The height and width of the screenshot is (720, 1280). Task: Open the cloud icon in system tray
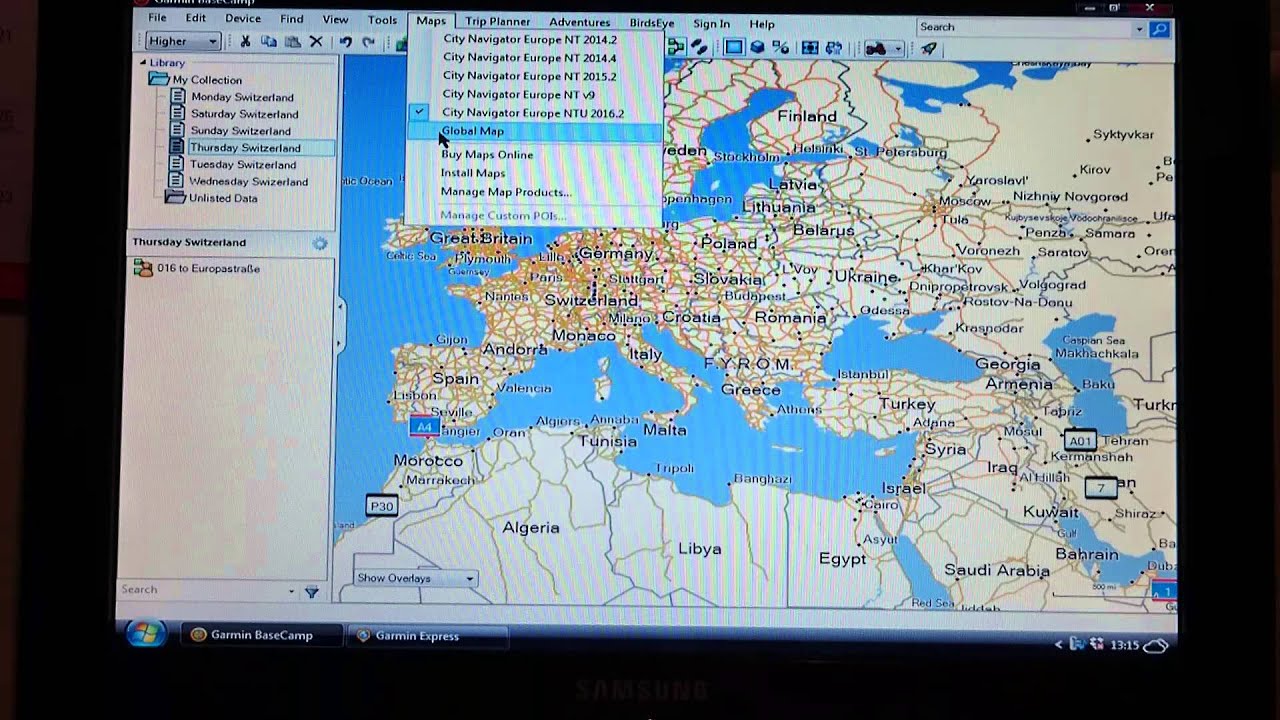click(1155, 645)
